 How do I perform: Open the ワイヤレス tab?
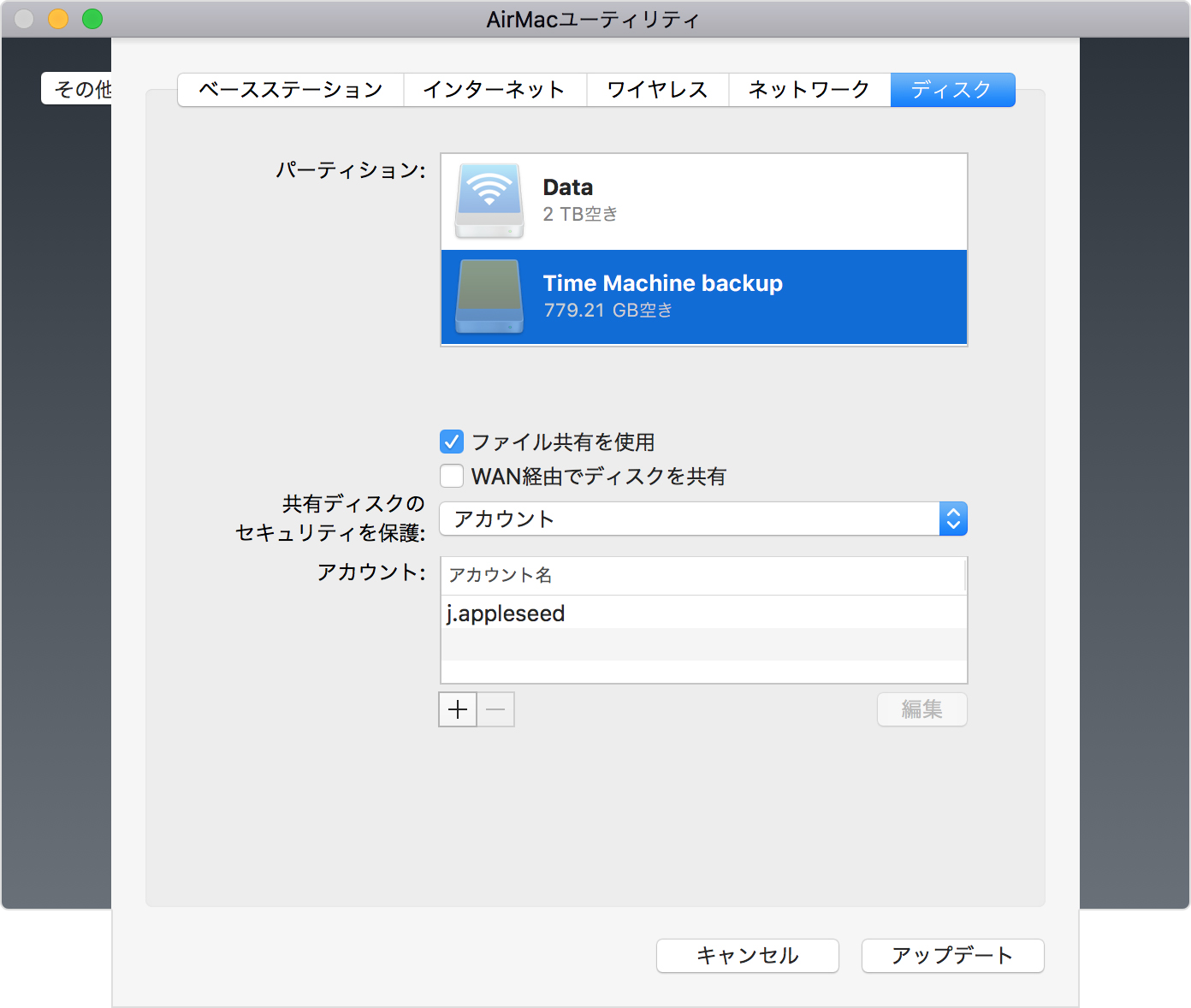pyautogui.click(x=657, y=90)
